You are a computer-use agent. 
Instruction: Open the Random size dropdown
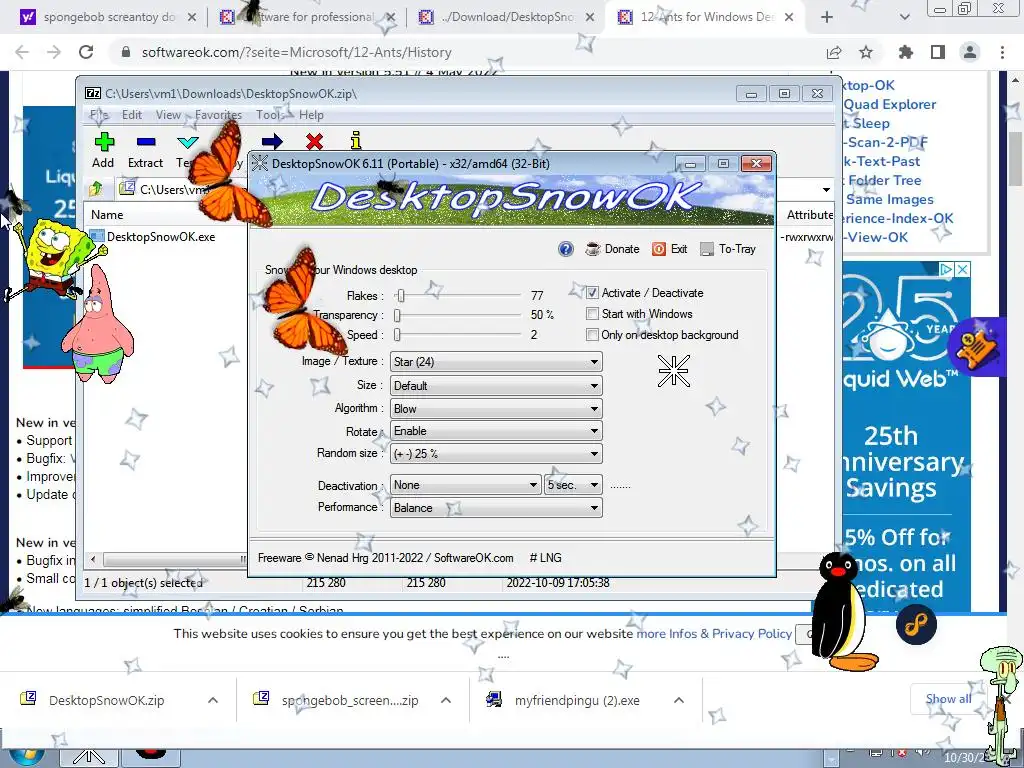[496, 453]
